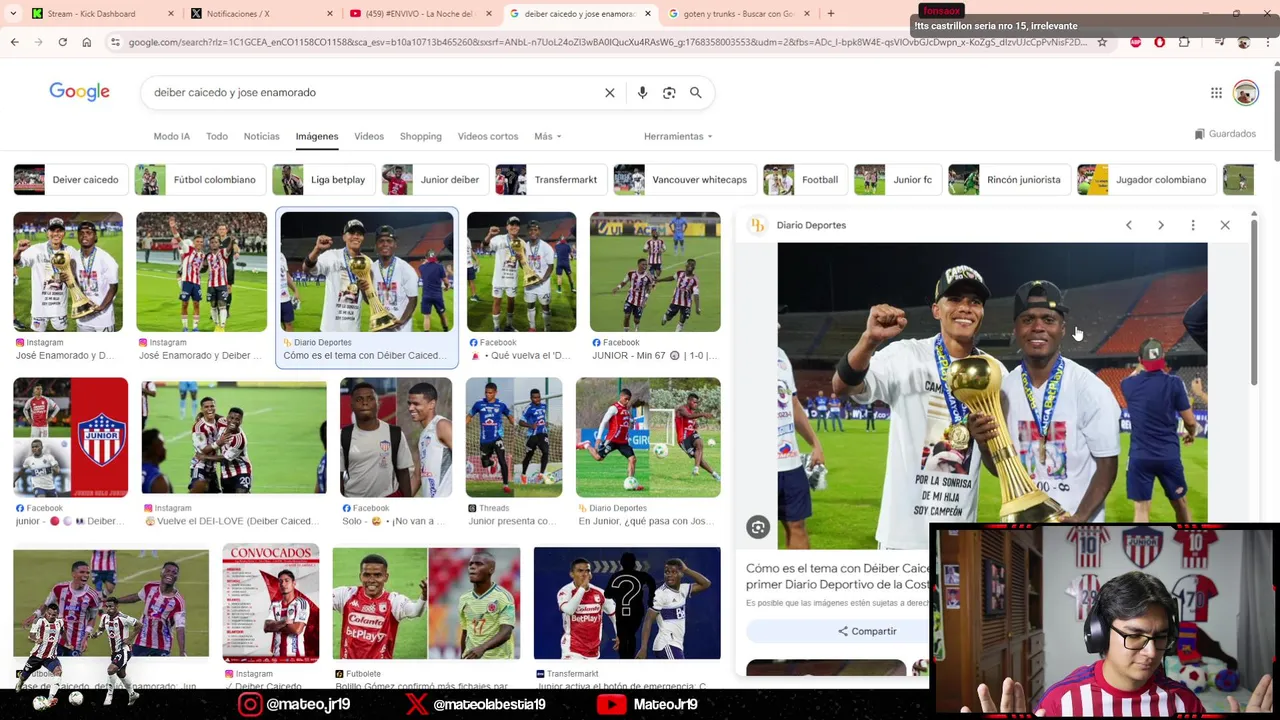Image resolution: width=1280 pixels, height=720 pixels.
Task: Open Vuelve el DEI-LOVE Instagram thumbnail
Action: 233,437
